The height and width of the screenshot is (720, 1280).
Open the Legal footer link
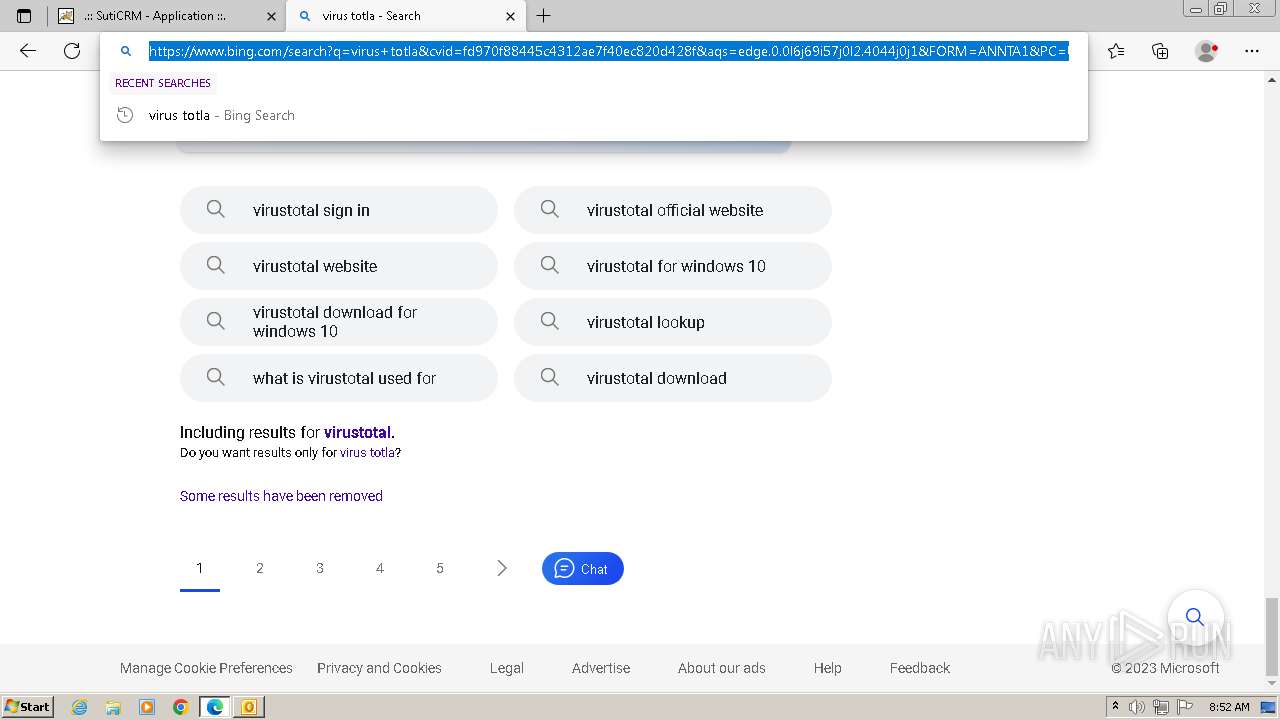point(507,668)
